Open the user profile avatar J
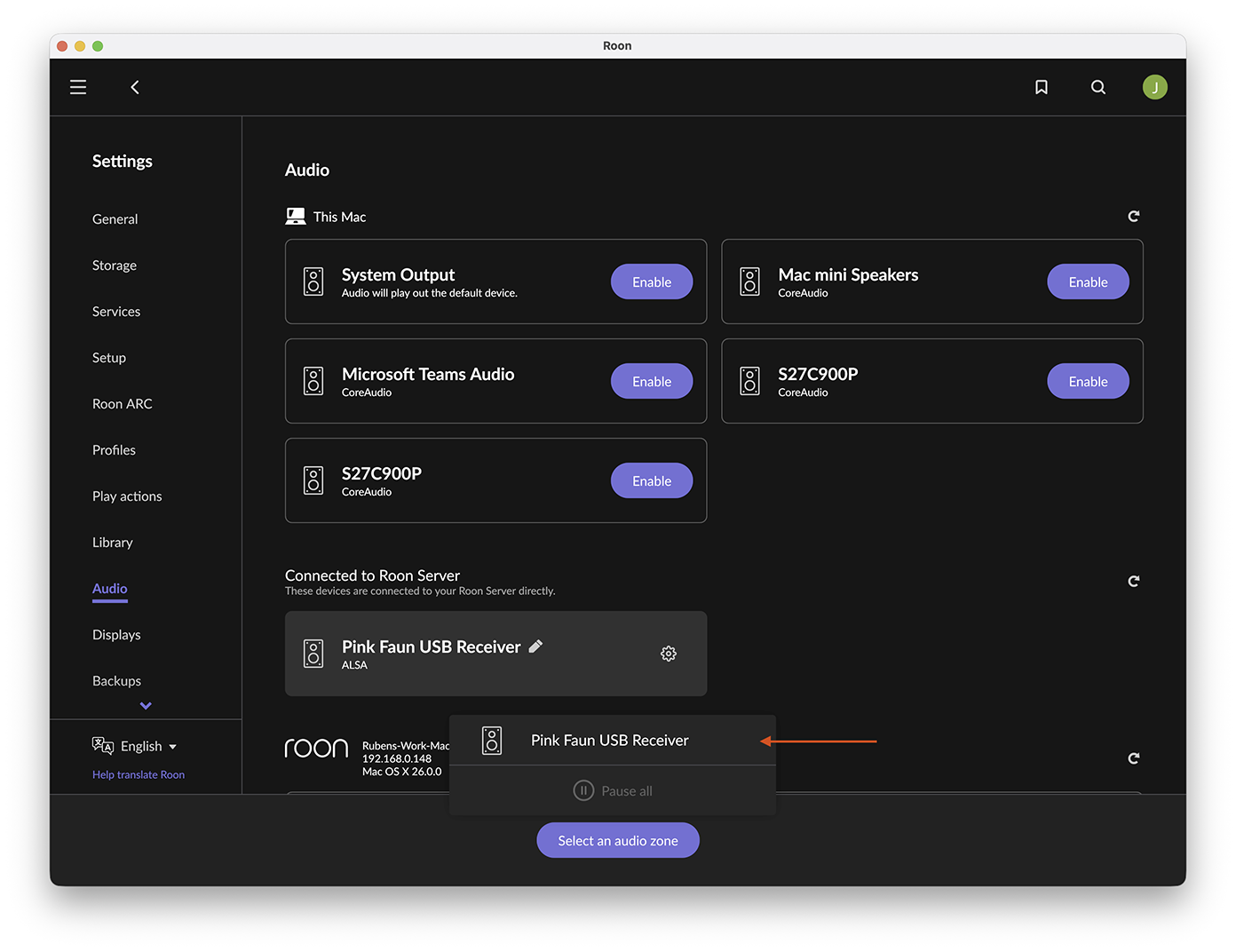 click(1154, 87)
